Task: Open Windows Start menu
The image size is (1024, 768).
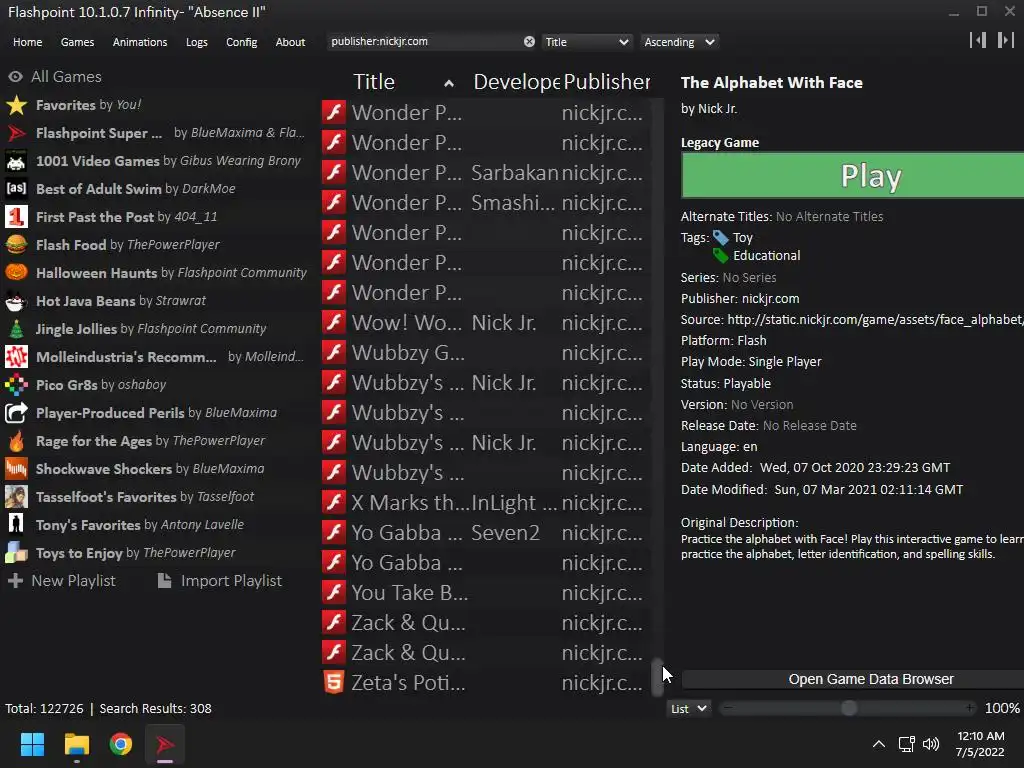Action: click(x=32, y=744)
